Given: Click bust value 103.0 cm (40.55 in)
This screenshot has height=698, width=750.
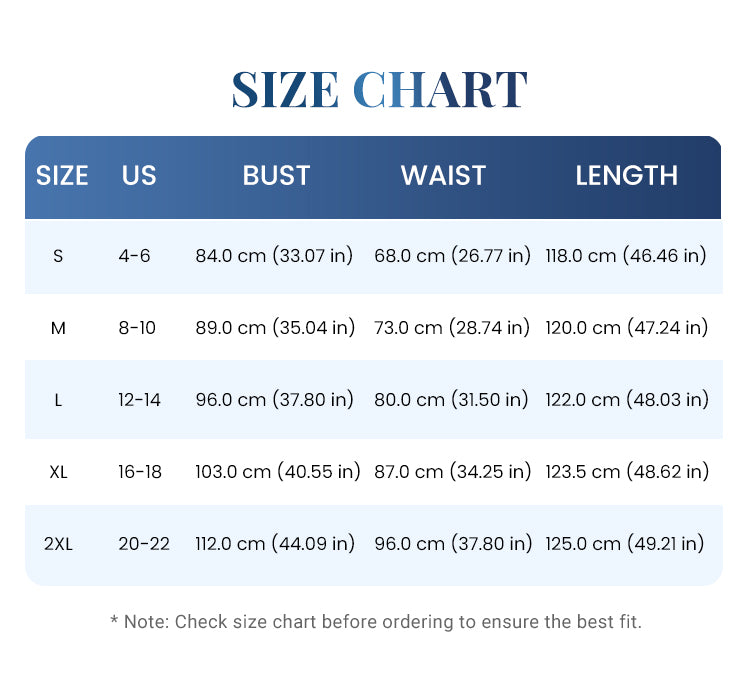Looking at the screenshot, I should coord(277,472).
